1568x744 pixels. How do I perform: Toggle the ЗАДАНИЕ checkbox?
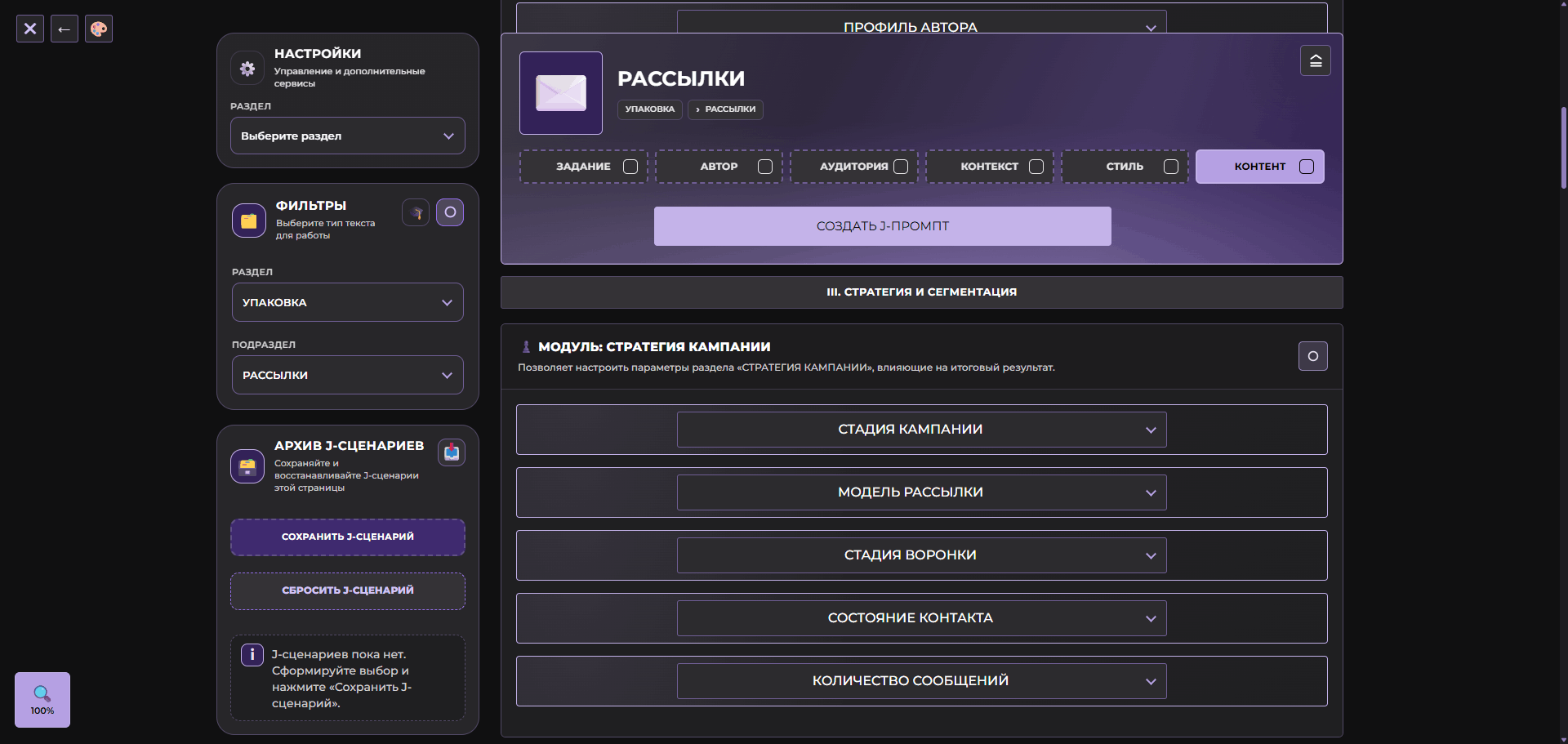(x=630, y=167)
